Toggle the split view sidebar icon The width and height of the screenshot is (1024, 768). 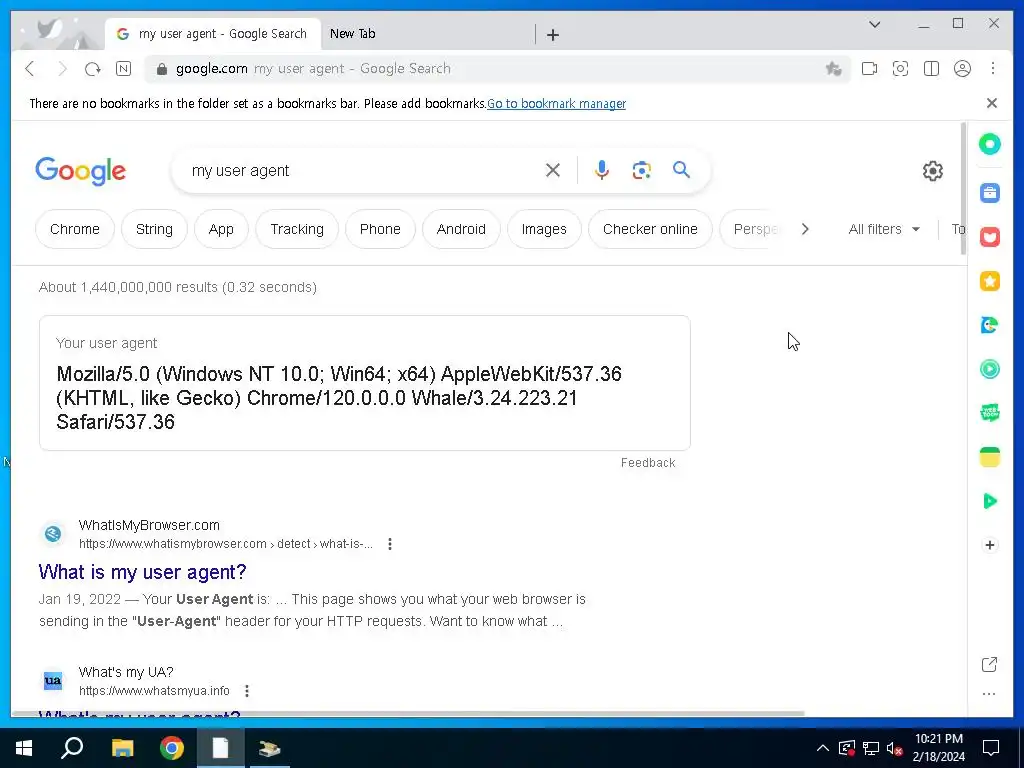click(x=931, y=69)
